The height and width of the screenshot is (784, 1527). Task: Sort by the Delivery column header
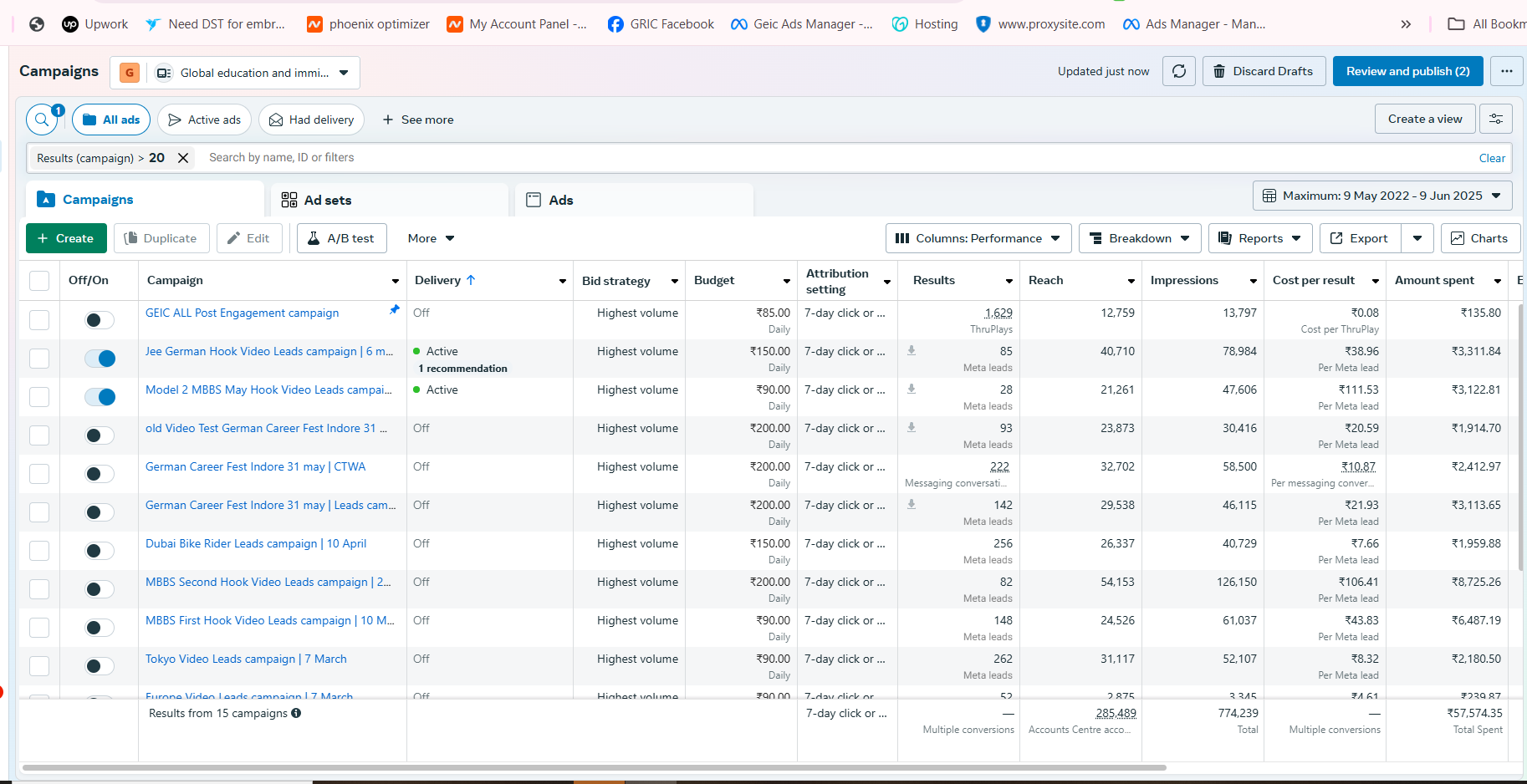[x=446, y=280]
